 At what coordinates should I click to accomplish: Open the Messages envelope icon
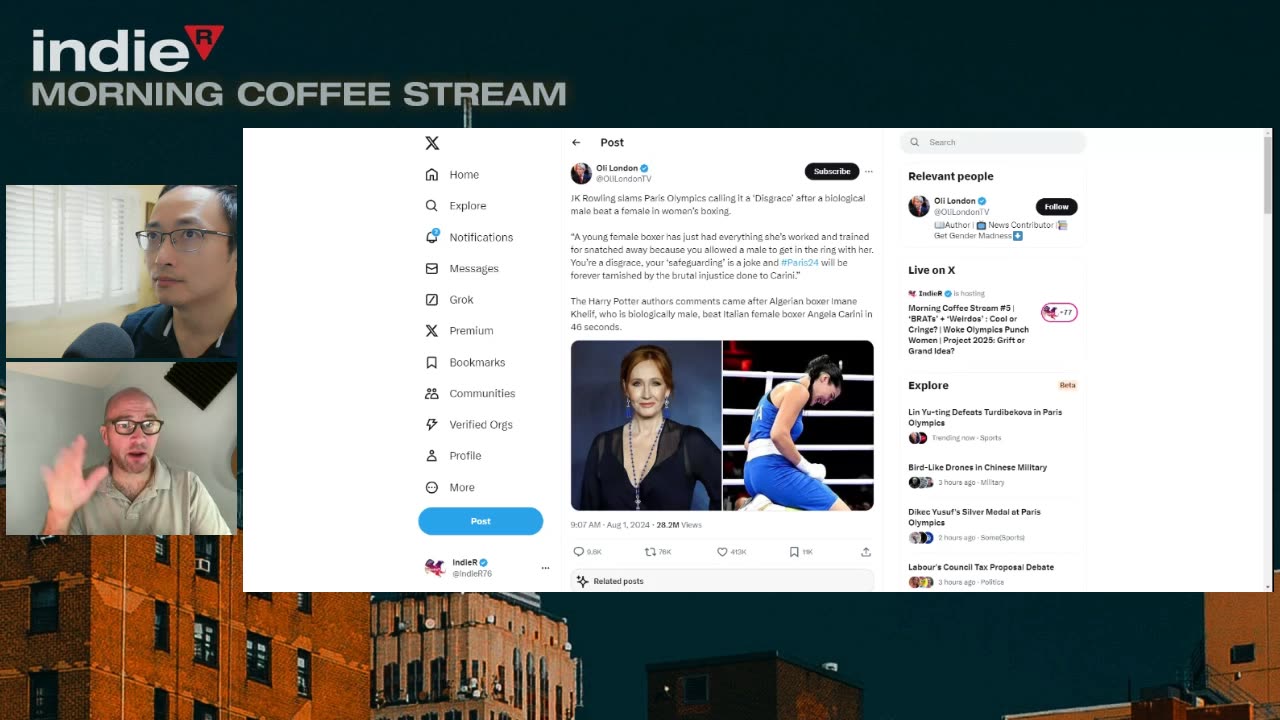point(432,268)
